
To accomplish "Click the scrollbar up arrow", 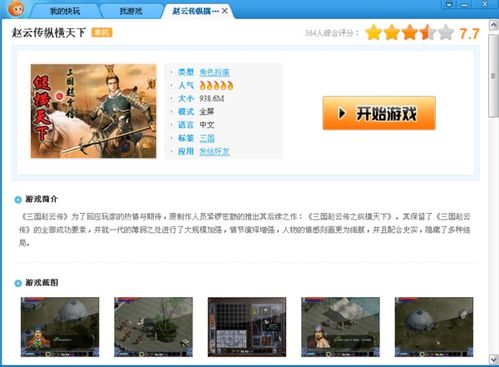I will (493, 25).
